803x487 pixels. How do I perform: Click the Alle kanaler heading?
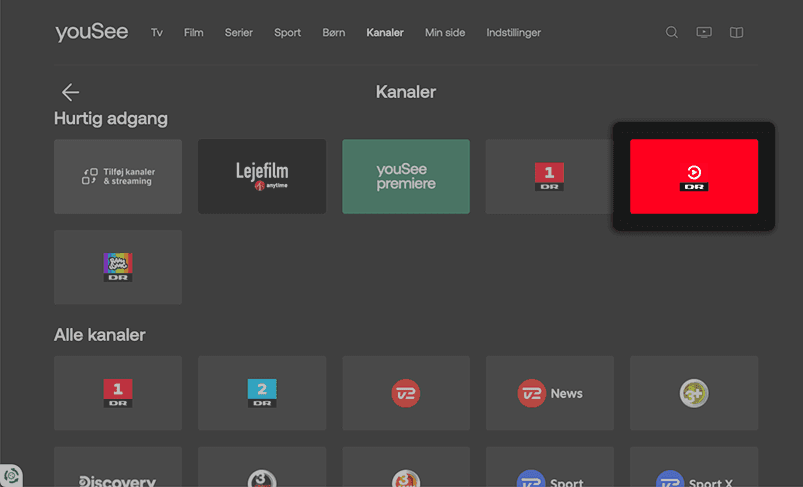tap(100, 335)
